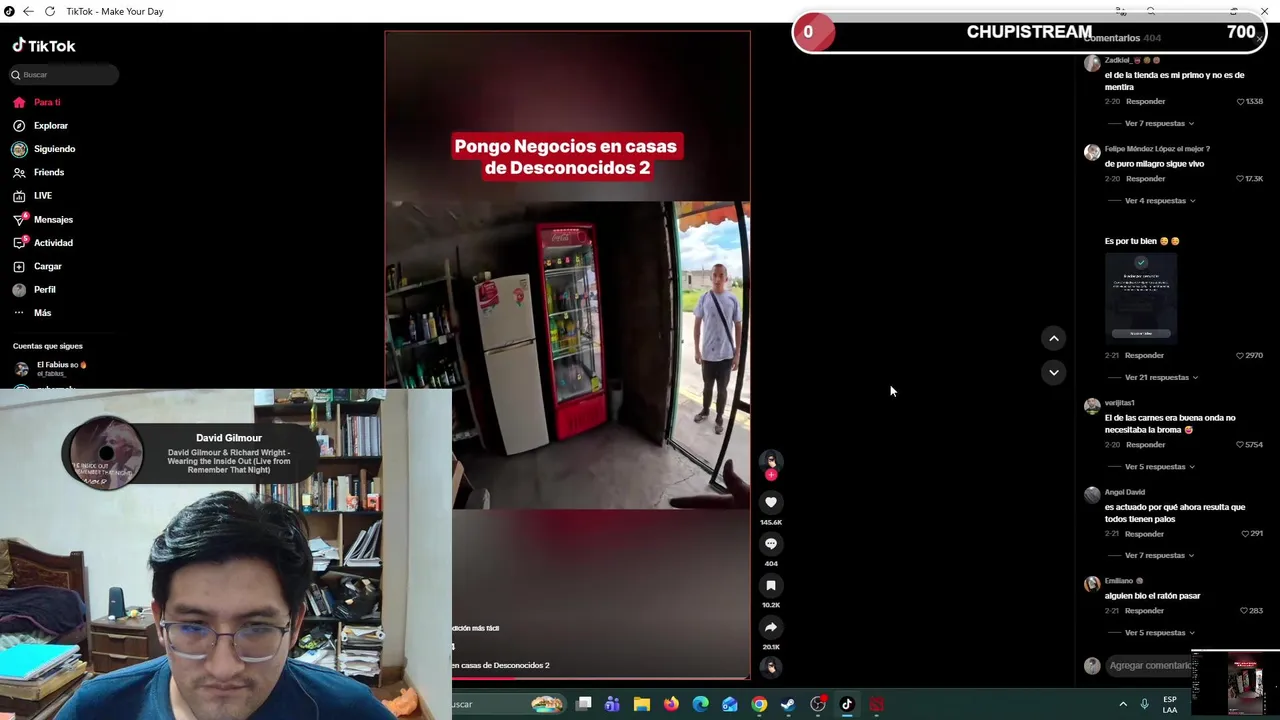The width and height of the screenshot is (1280, 720).
Task: Open Angel David's profile avatar
Action: (1092, 495)
